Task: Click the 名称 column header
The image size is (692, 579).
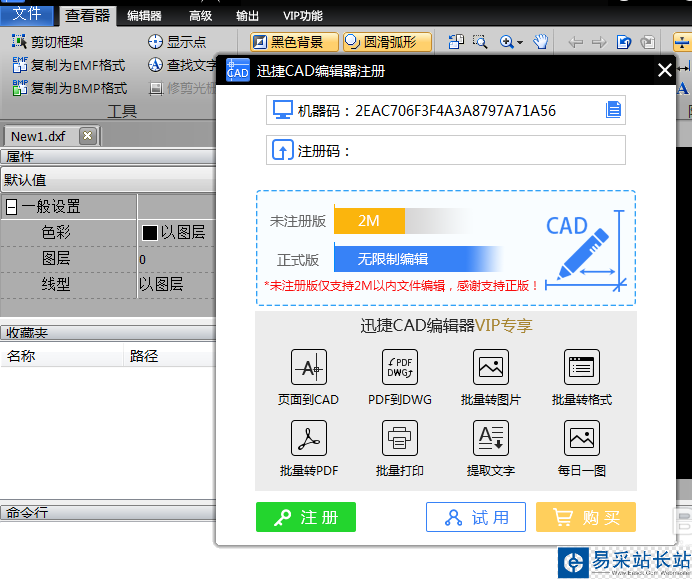Action: click(62, 356)
